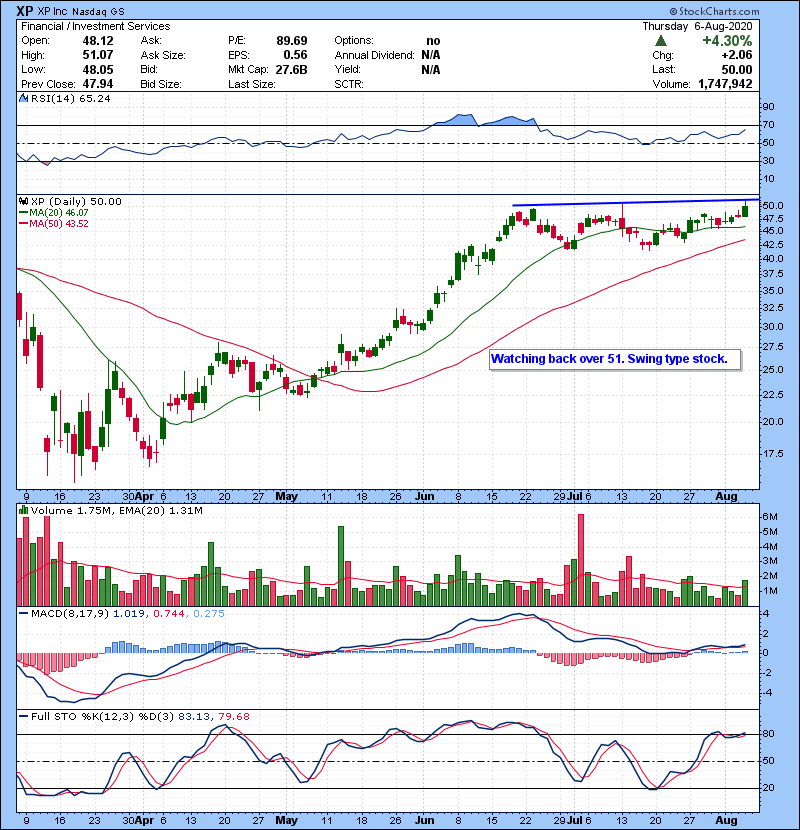
Task: Click the candlestick icon beside XP (Daily)
Action: click(x=23, y=201)
